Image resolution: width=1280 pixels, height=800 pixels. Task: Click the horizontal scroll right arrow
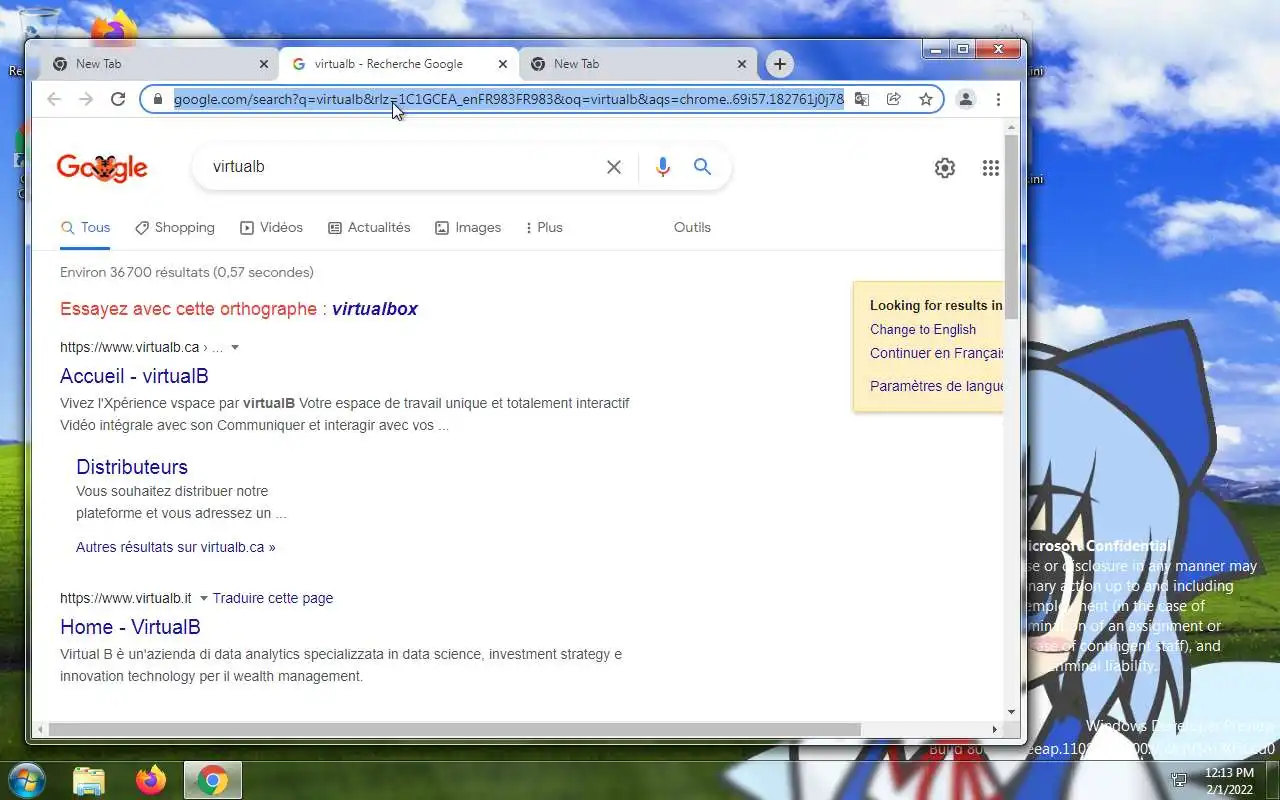tap(994, 729)
